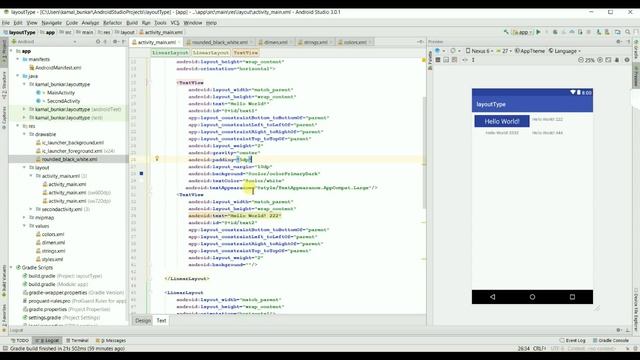Open the Refactor menu
Viewport: 640px width, 360px height.
(112, 23)
